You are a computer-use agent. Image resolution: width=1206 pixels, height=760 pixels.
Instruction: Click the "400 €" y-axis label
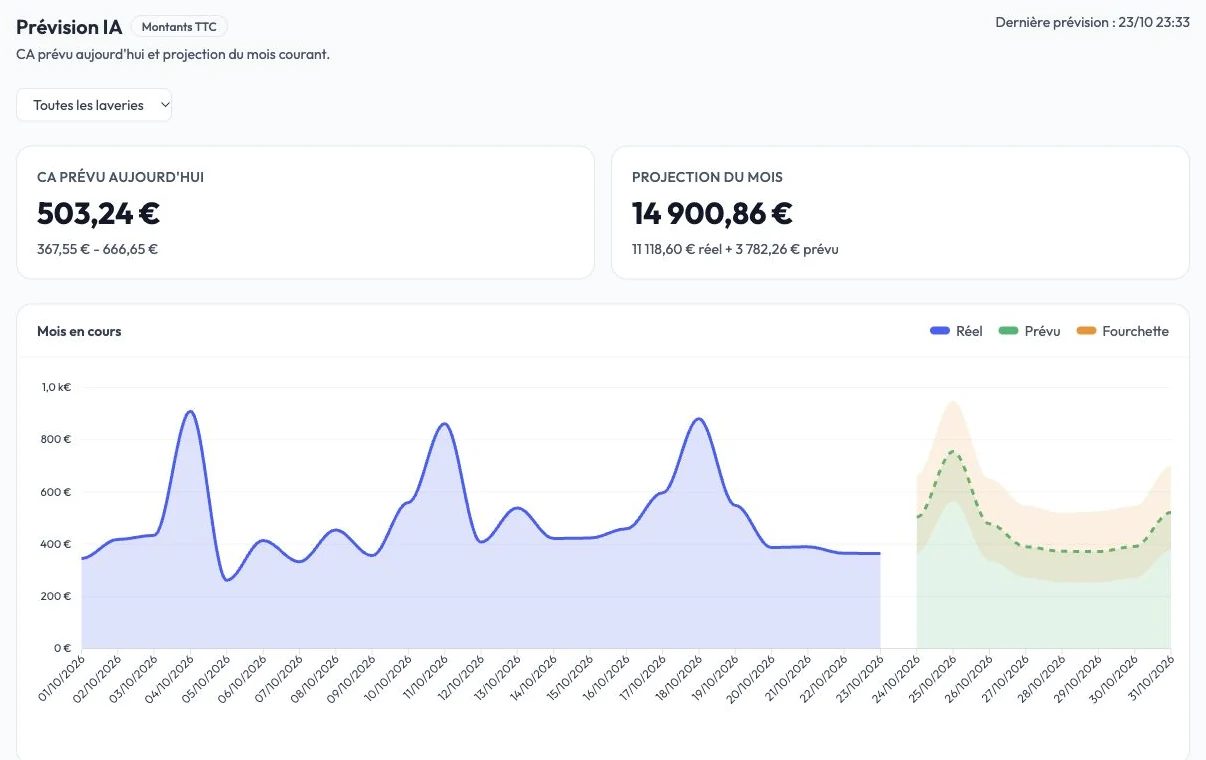(55, 544)
